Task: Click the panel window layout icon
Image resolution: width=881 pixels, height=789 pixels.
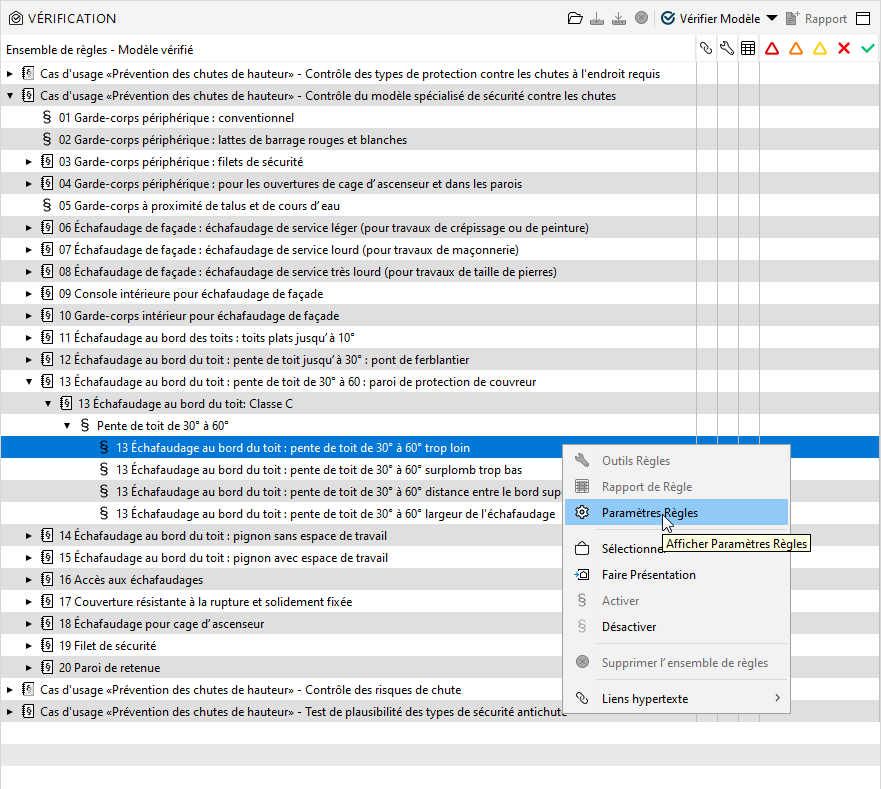Action: point(863,19)
